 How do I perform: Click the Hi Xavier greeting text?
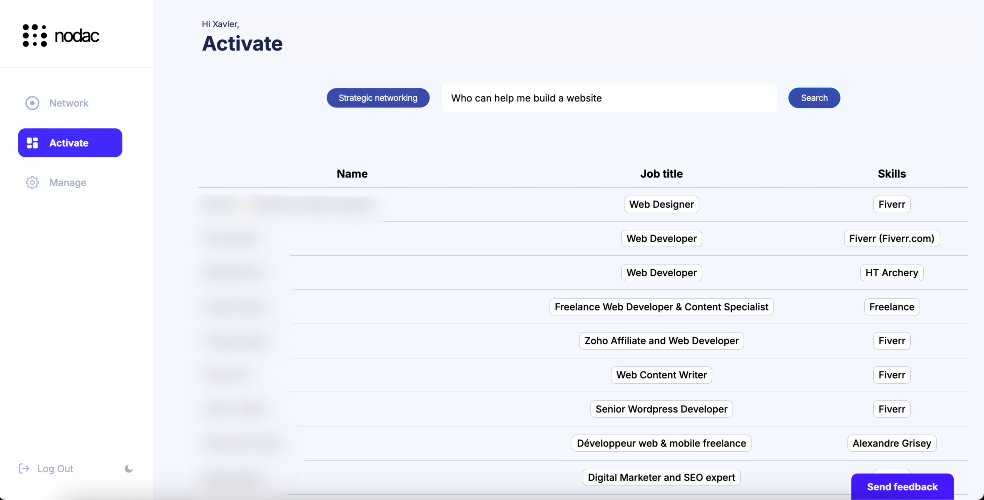pyautogui.click(x=220, y=24)
